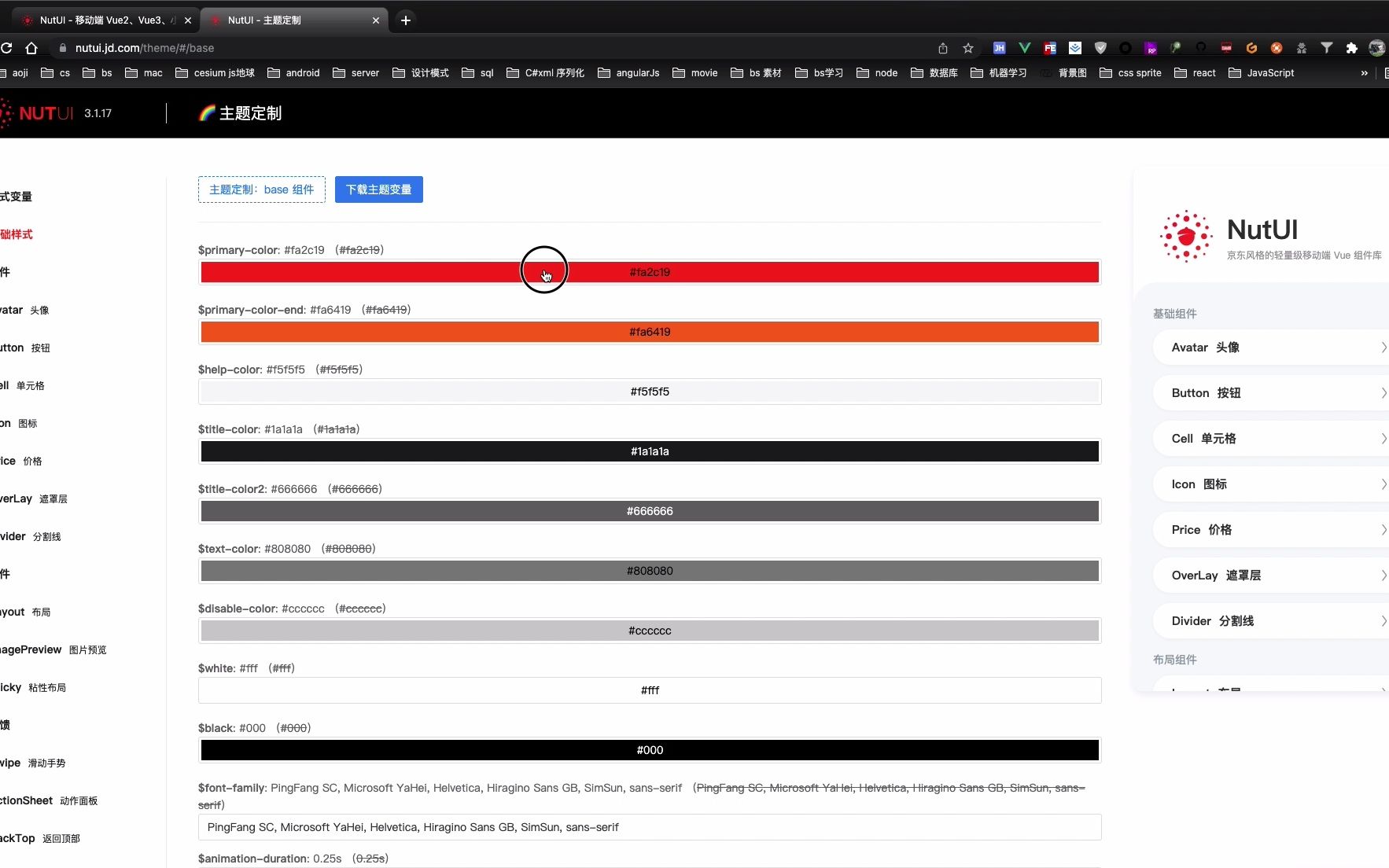The width and height of the screenshot is (1389, 868).
Task: Open the orange G extension icon
Action: pyautogui.click(x=1251, y=48)
